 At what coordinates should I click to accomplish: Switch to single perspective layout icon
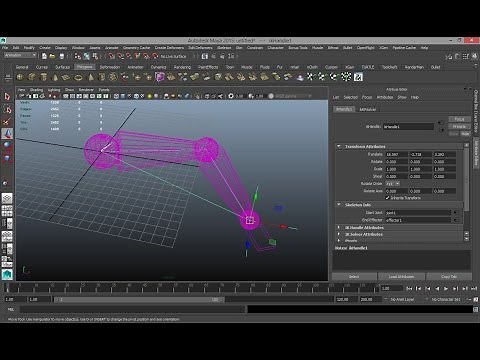click(x=7, y=198)
